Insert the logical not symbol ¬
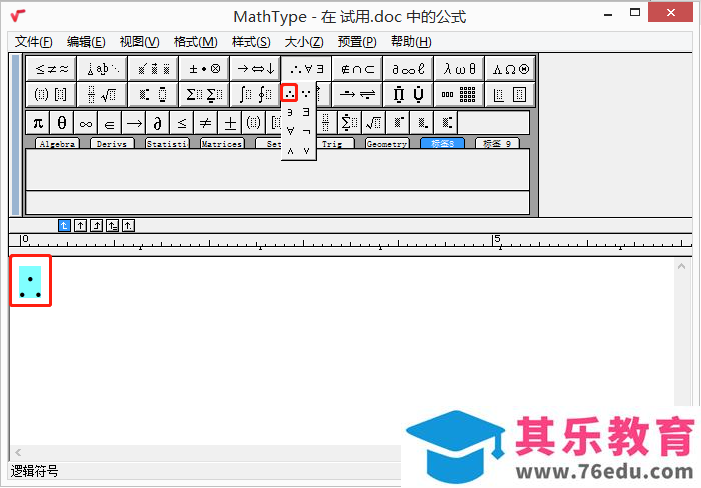This screenshot has height=488, width=701. point(306,131)
